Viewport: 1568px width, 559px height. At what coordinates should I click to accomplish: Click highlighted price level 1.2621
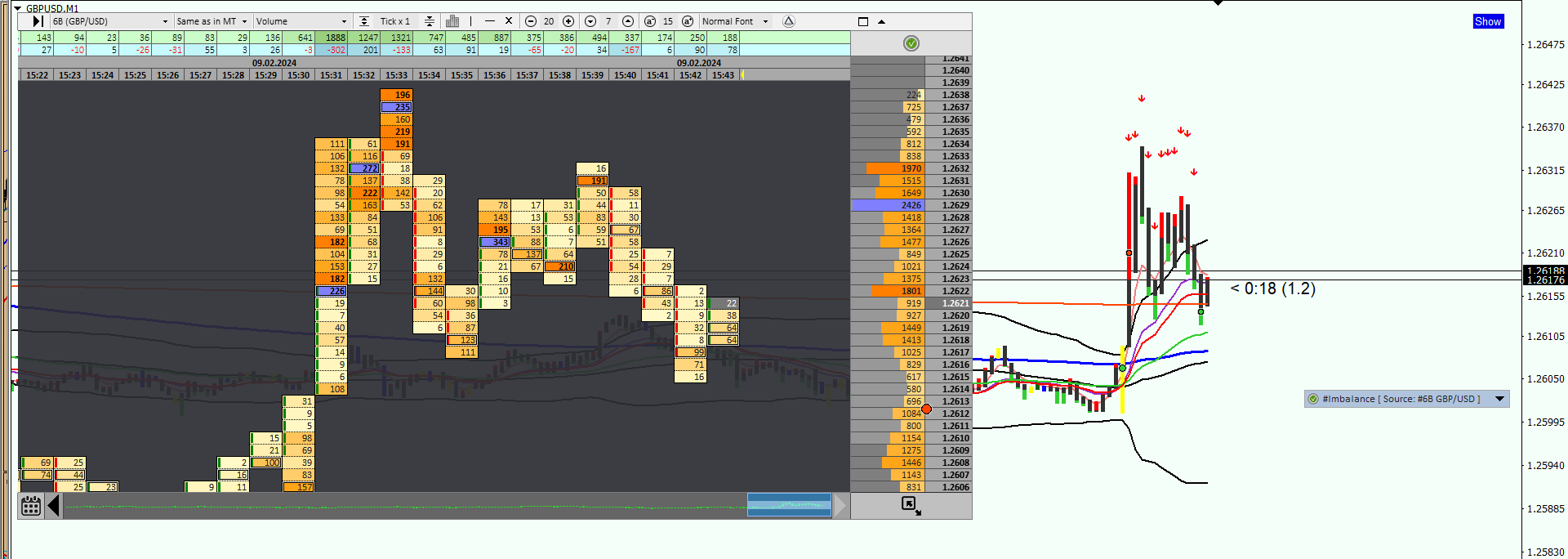[x=949, y=303]
